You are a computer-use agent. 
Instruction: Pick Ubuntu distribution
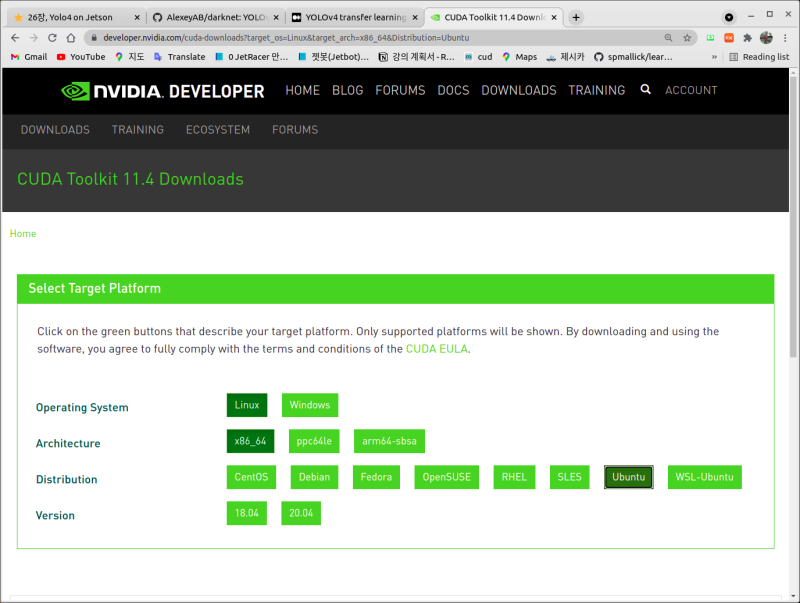pyautogui.click(x=629, y=477)
